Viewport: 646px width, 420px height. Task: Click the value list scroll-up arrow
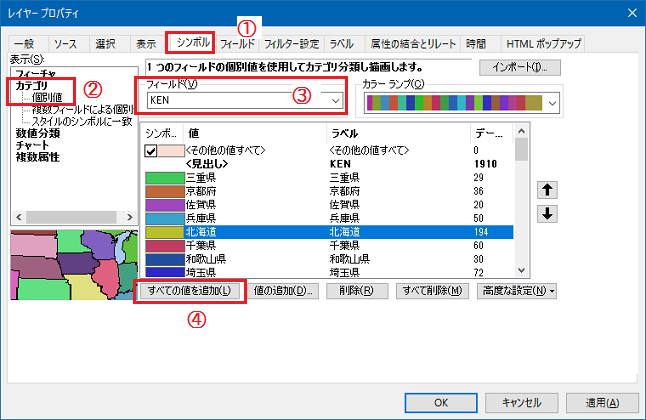[x=521, y=131]
